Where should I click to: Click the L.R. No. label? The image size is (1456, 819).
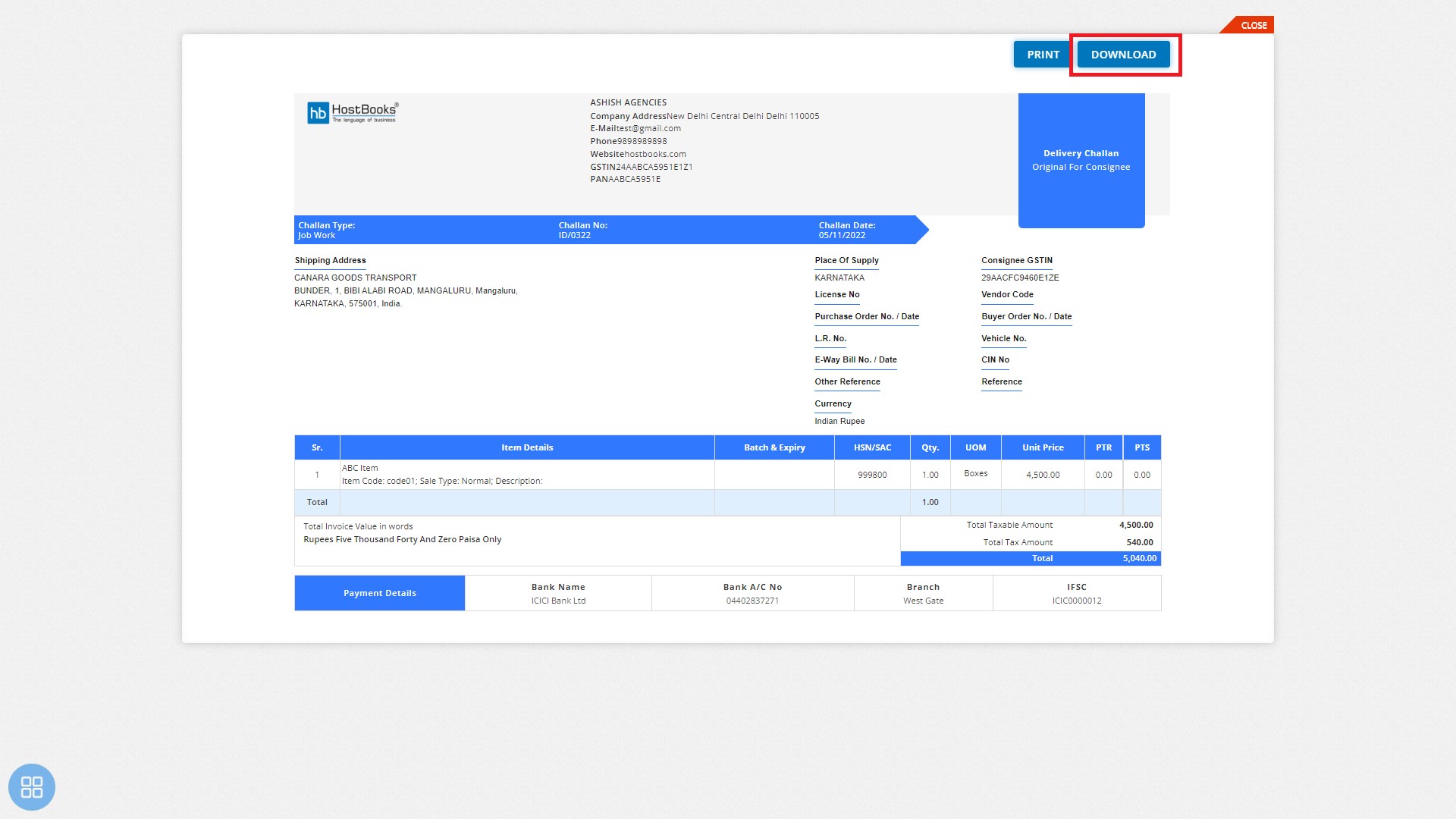pos(830,338)
